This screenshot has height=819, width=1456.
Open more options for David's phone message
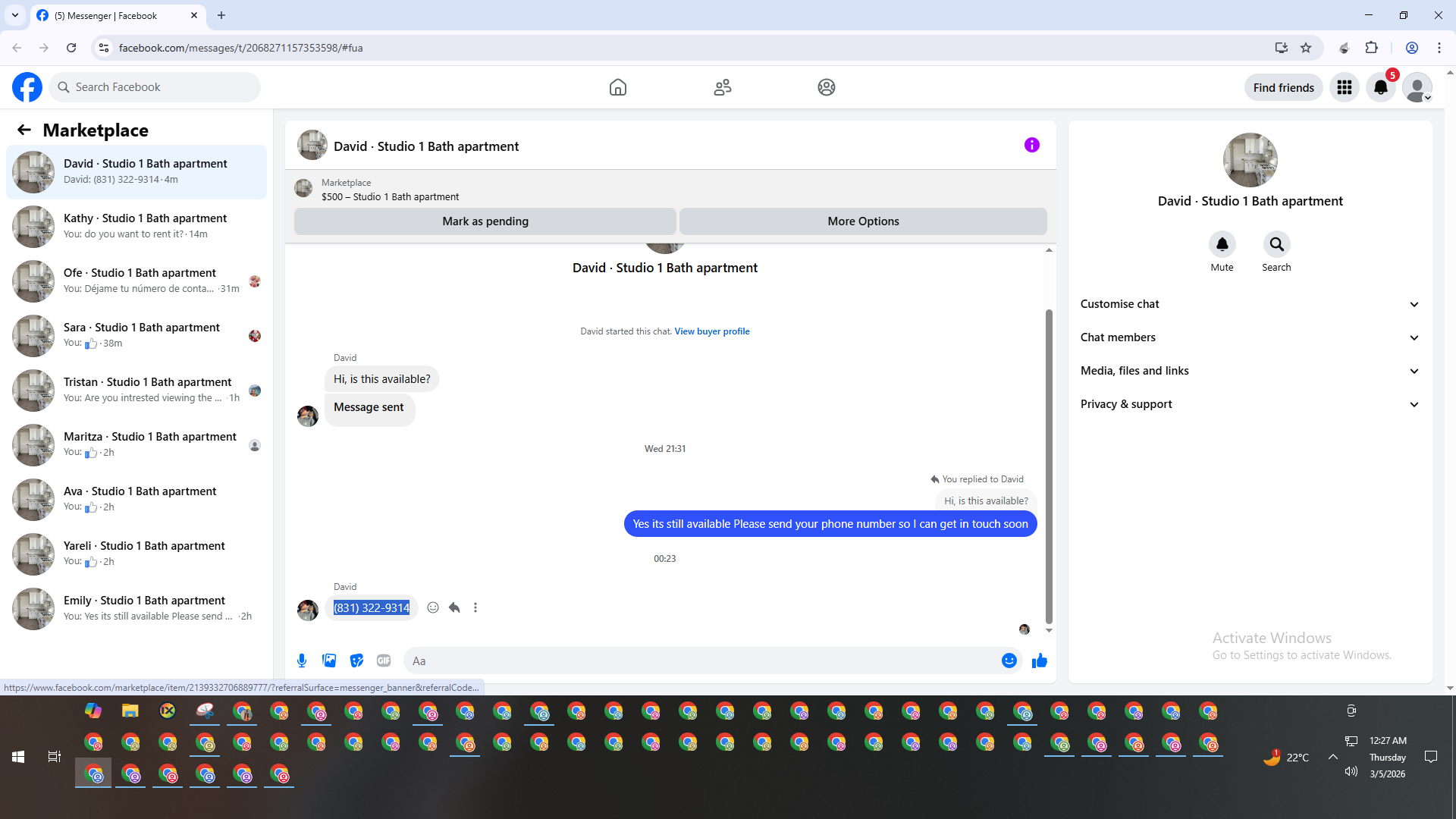tap(475, 607)
